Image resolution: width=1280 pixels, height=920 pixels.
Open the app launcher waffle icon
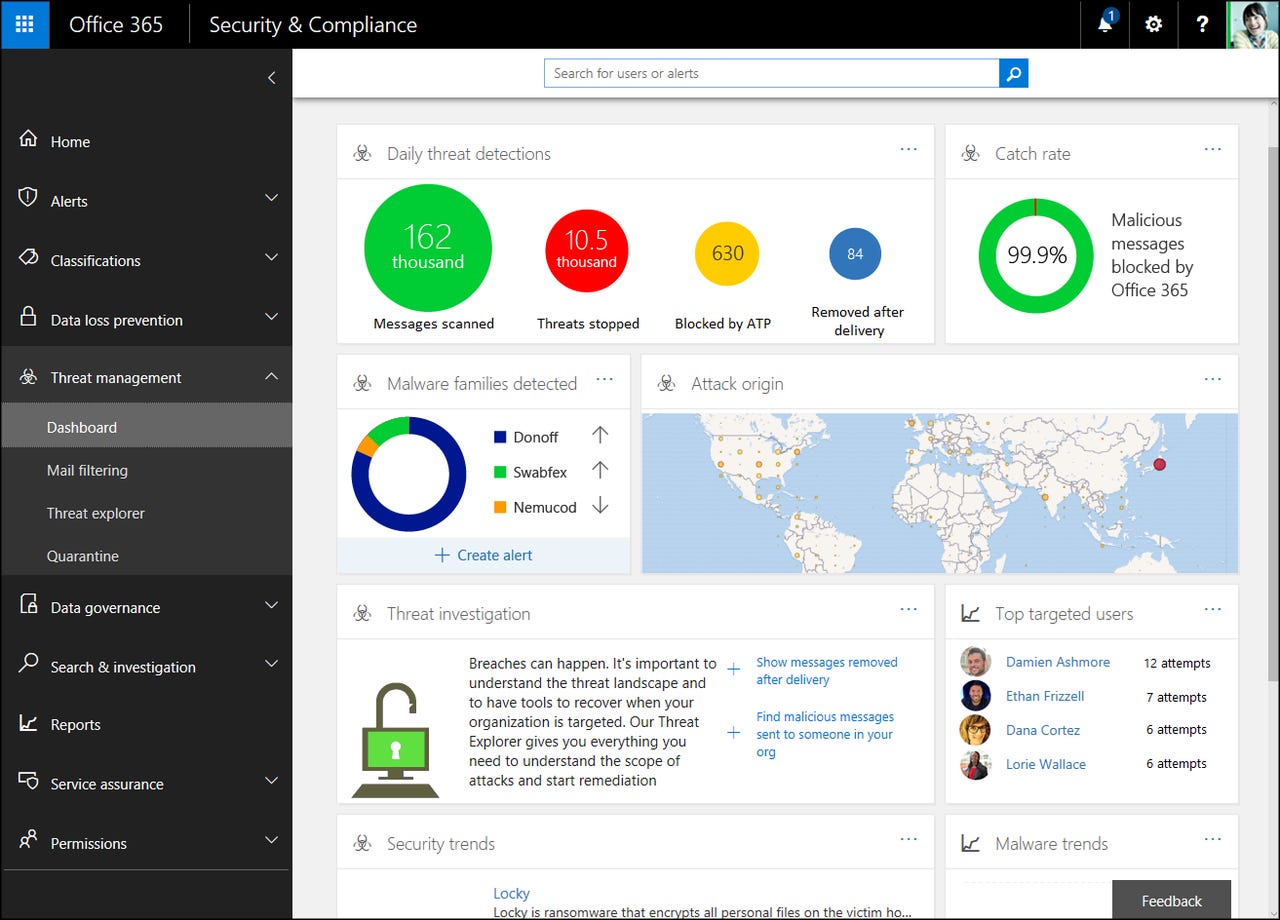tap(24, 24)
